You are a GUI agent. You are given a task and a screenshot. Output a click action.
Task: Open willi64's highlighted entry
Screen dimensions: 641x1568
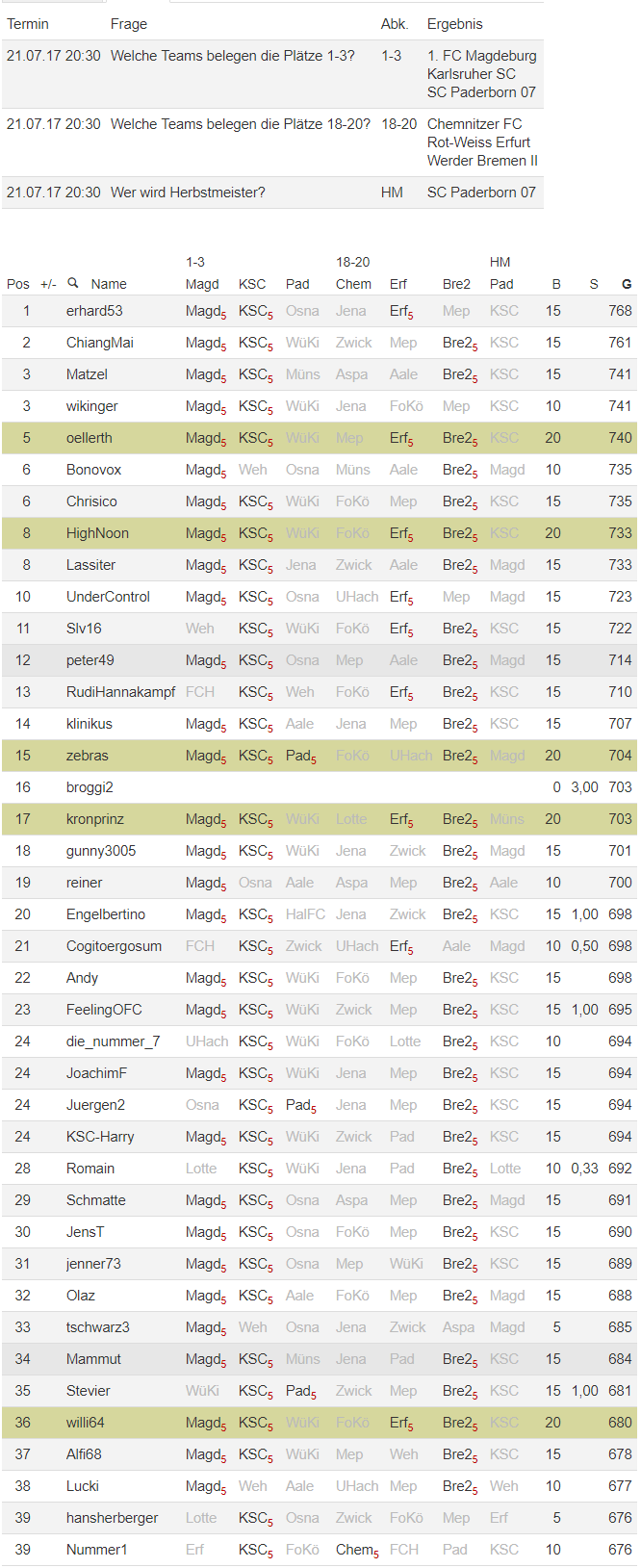[x=86, y=1423]
